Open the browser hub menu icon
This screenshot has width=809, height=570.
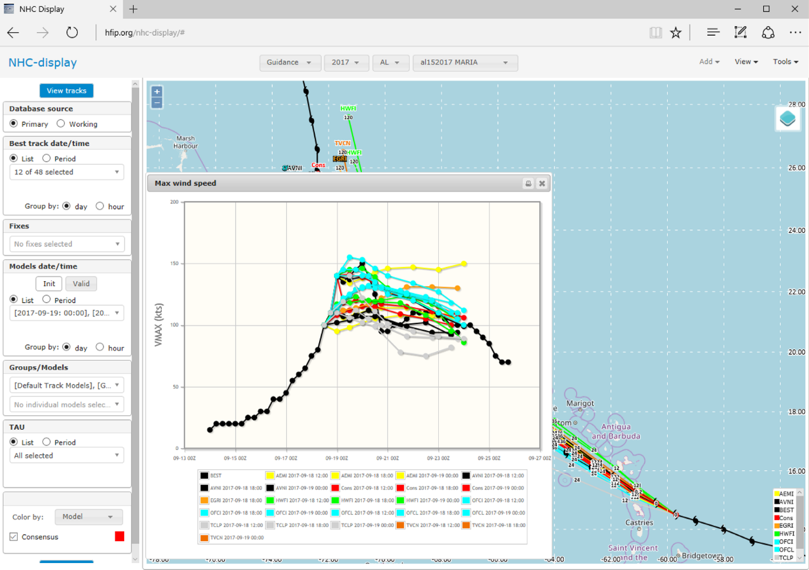[713, 32]
